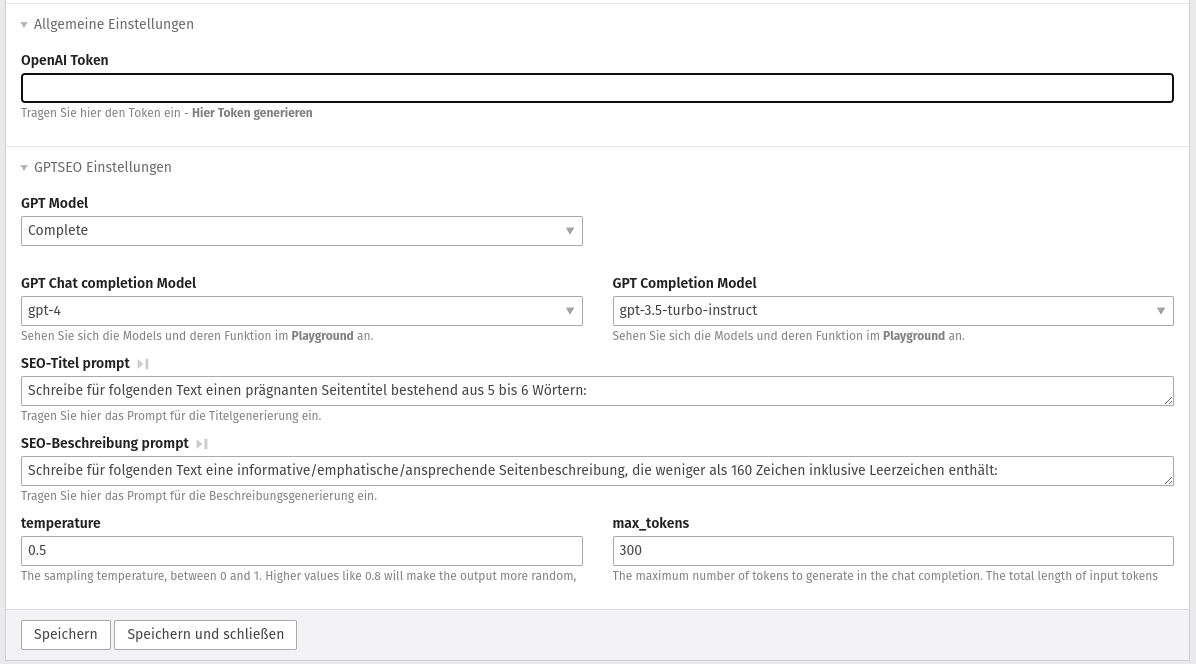Image resolution: width=1196 pixels, height=664 pixels.
Task: Open the Hier Token generieren link
Action: point(252,113)
